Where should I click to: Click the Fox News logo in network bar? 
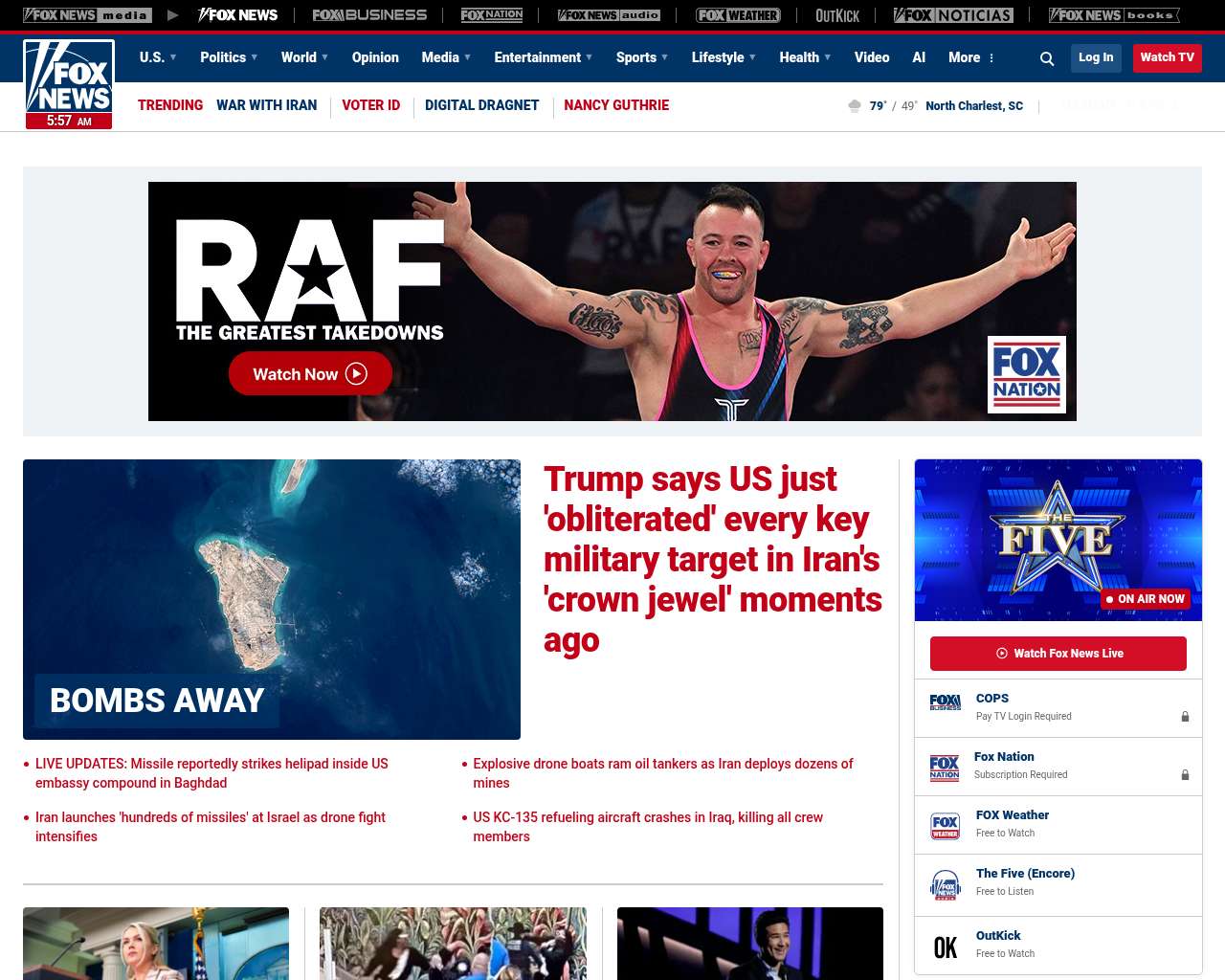[237, 15]
